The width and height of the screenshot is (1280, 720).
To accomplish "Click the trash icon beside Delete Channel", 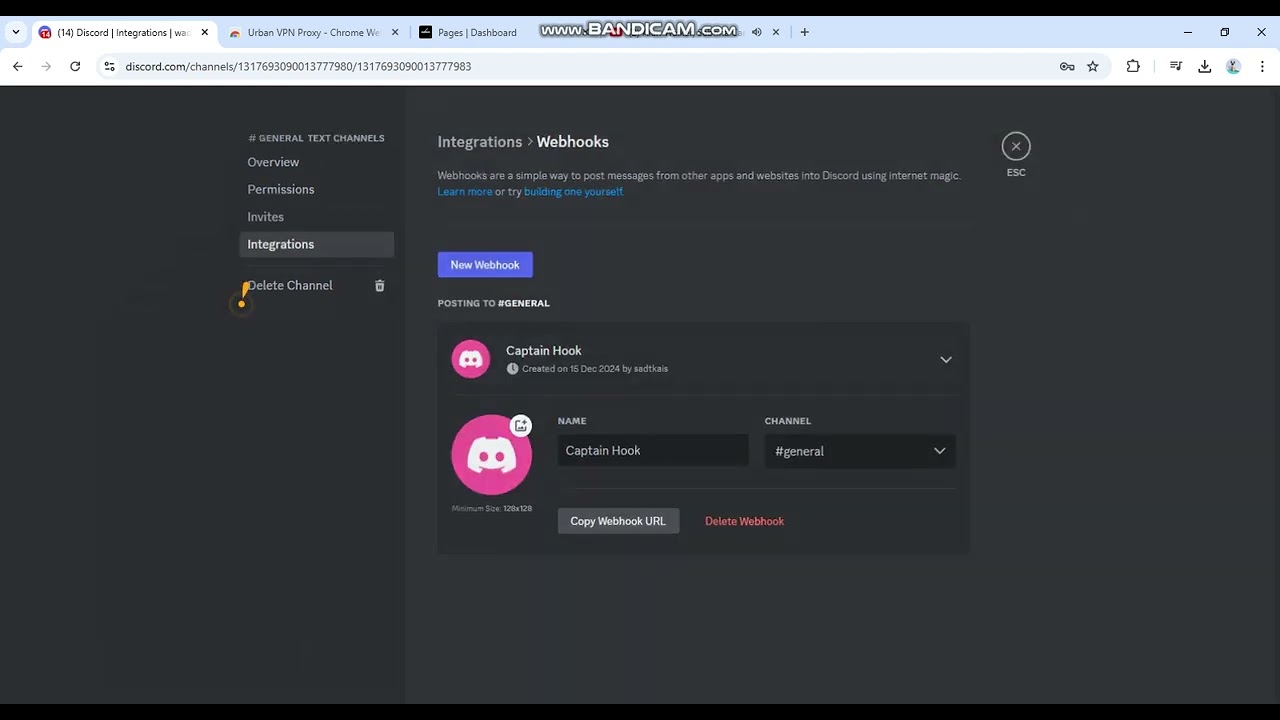I will 379,286.
